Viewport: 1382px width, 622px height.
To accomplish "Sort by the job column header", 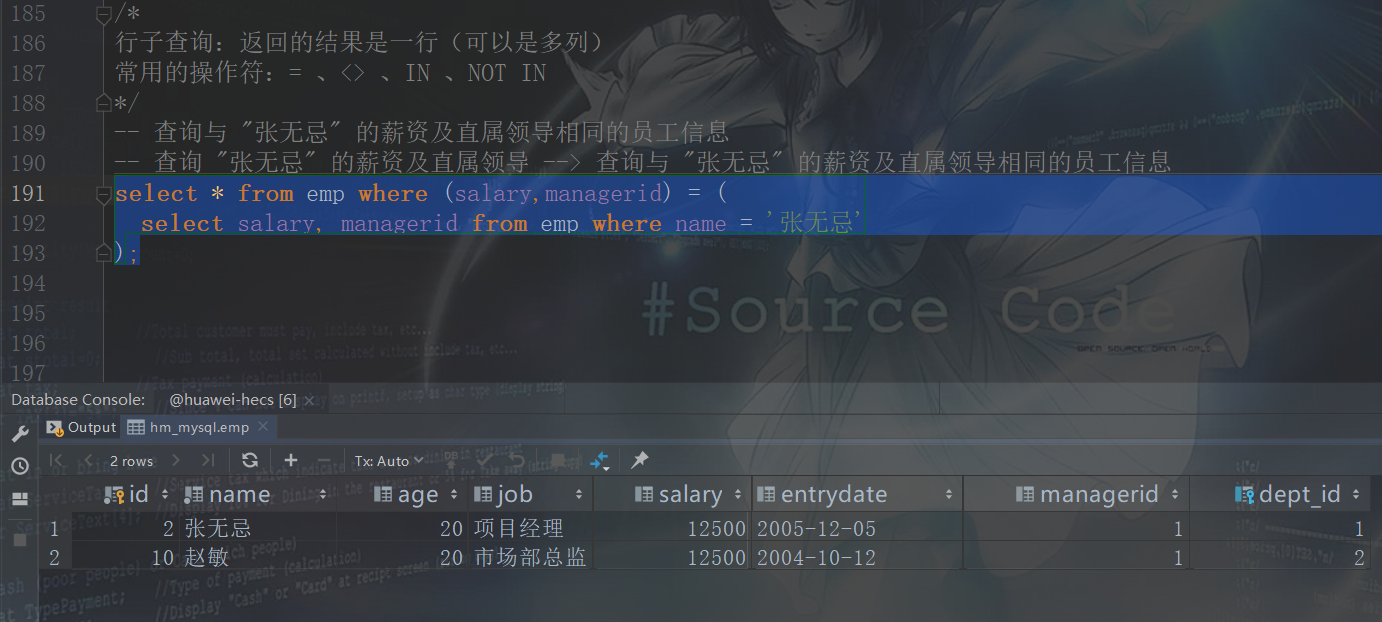I will coord(529,494).
